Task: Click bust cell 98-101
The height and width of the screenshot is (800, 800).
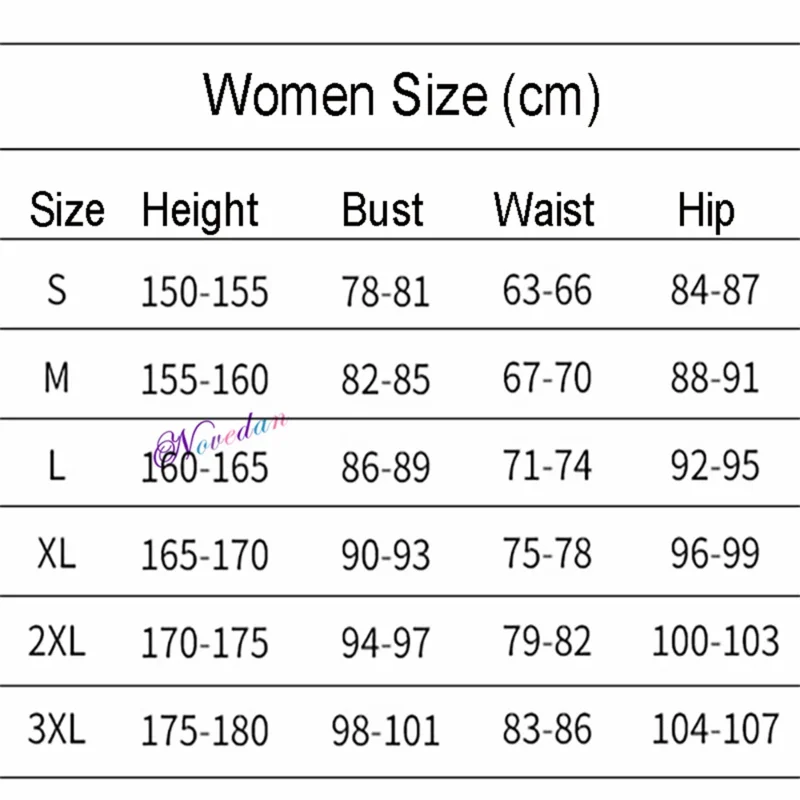Action: click(x=386, y=731)
